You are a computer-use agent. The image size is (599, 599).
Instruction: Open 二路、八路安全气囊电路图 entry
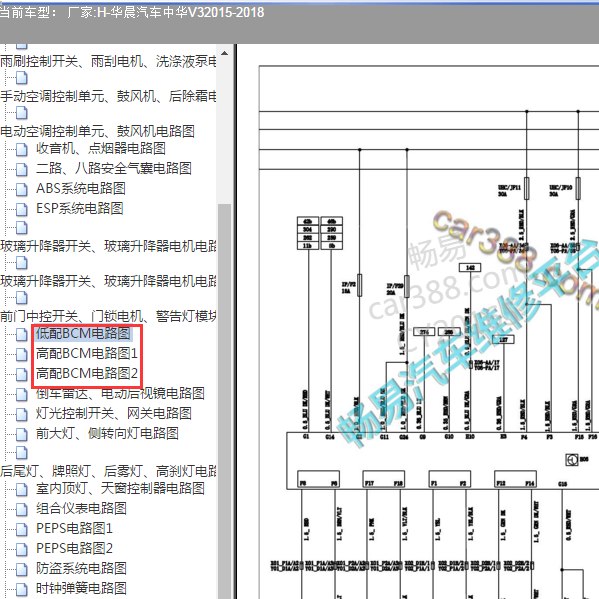coord(114,168)
